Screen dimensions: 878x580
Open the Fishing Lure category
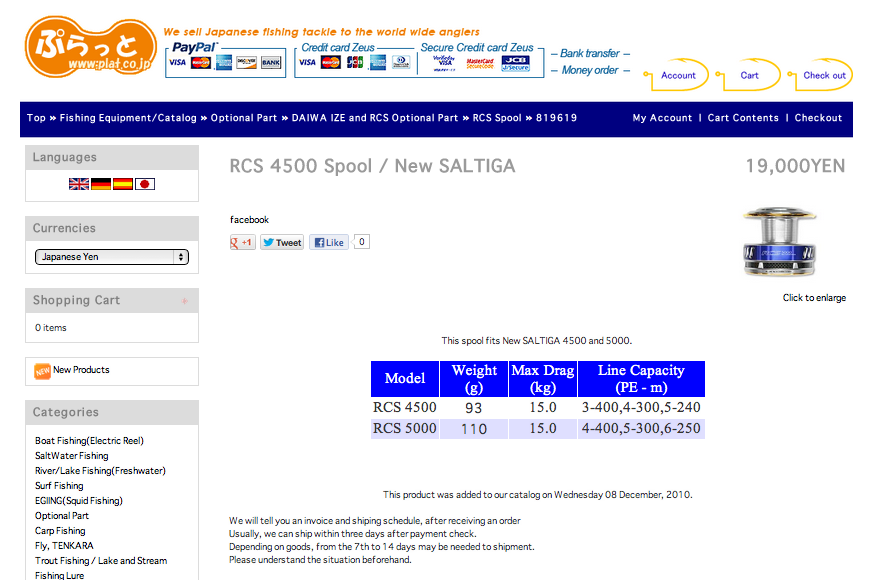pos(59,575)
